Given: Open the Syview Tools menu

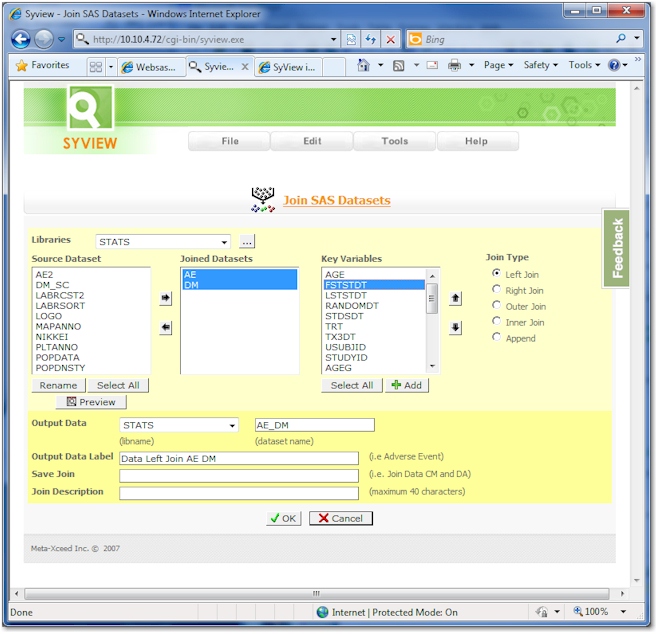Looking at the screenshot, I should click(x=394, y=141).
